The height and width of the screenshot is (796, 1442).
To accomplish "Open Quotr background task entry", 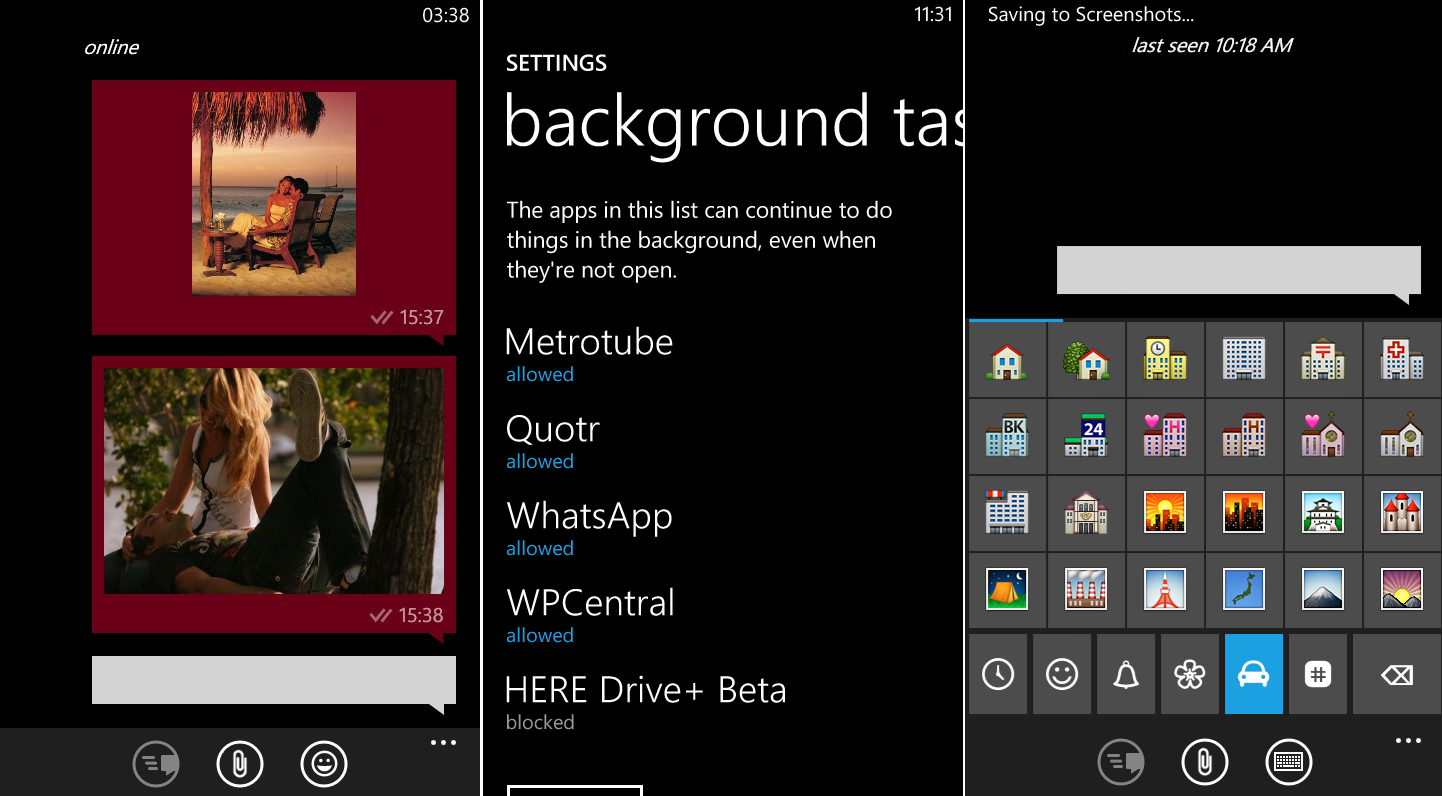I will (x=553, y=441).
